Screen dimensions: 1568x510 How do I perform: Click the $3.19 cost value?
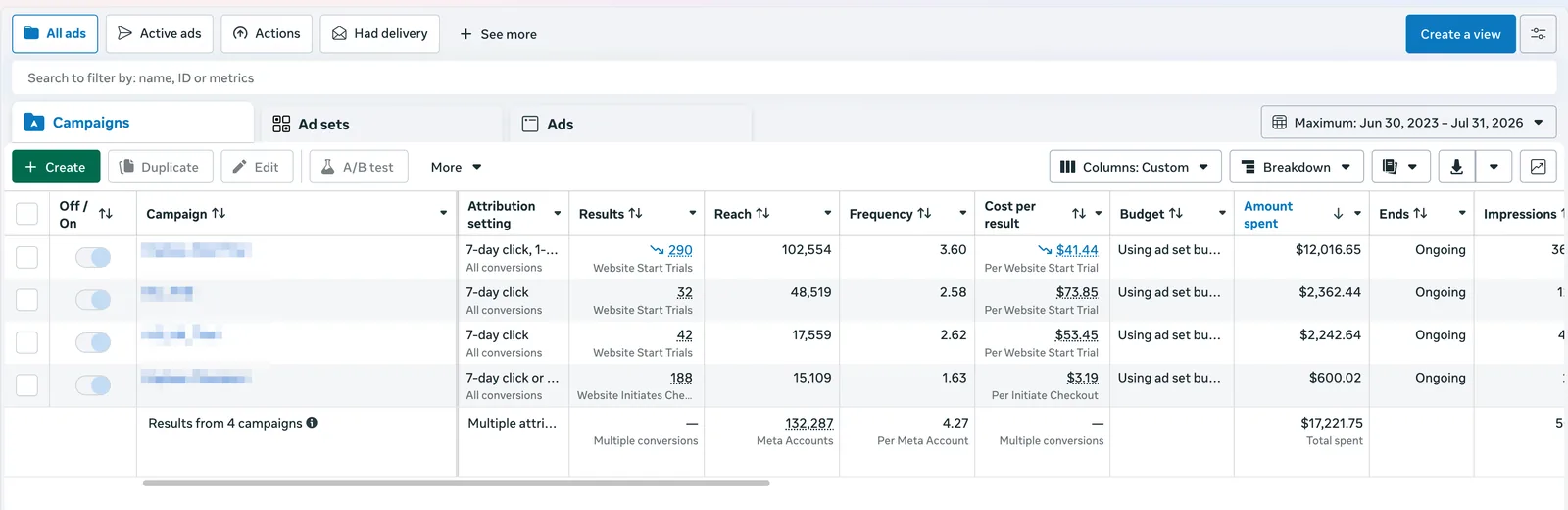click(x=1082, y=378)
